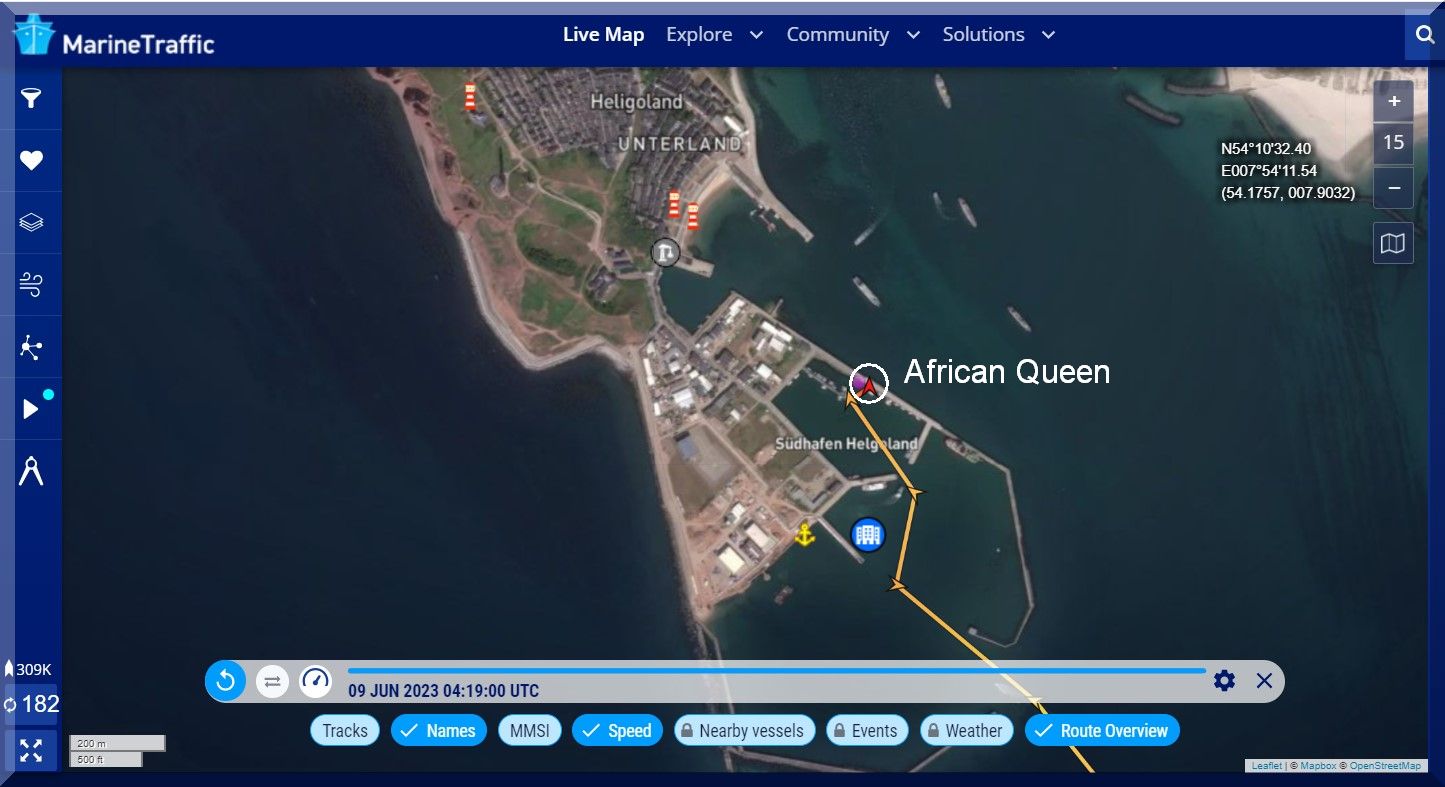Open the map type selector icon

(x=1392, y=243)
